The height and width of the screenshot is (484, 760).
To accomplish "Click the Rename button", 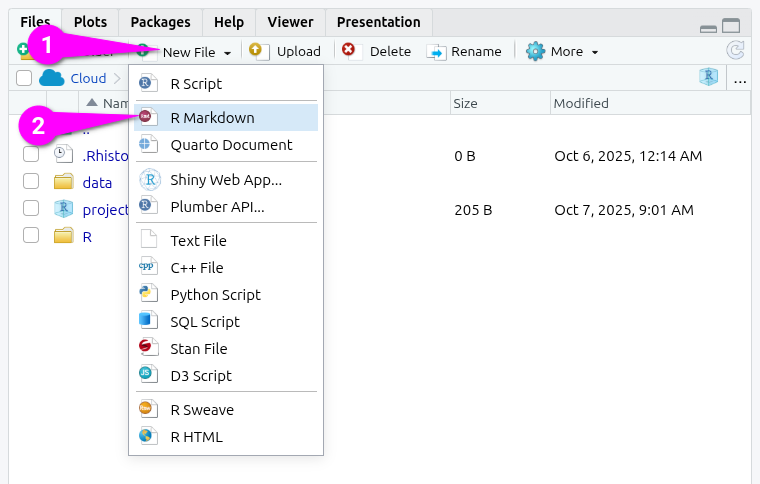I will [464, 51].
